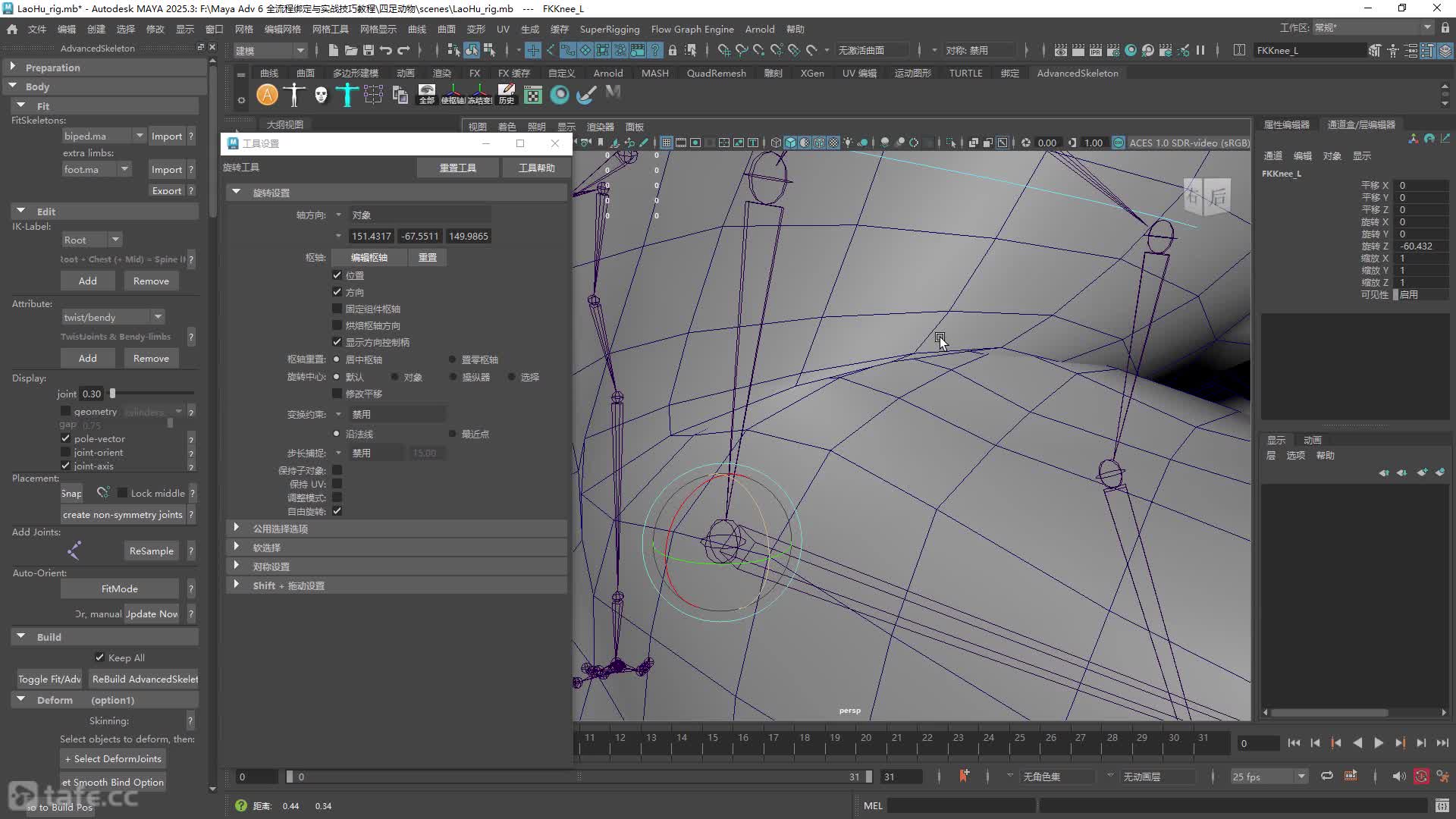Click the undo arrow in the toolbar
1456x819 pixels.
(386, 50)
